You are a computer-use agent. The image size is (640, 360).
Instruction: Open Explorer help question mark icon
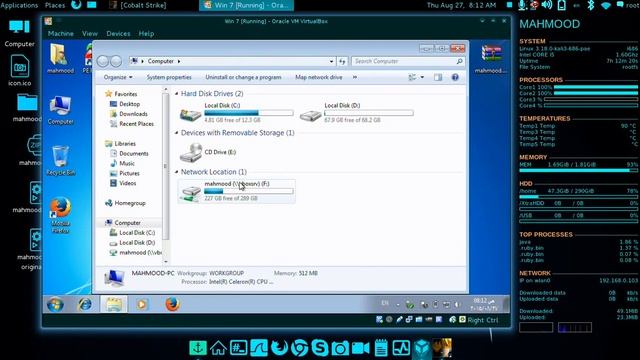coord(455,77)
